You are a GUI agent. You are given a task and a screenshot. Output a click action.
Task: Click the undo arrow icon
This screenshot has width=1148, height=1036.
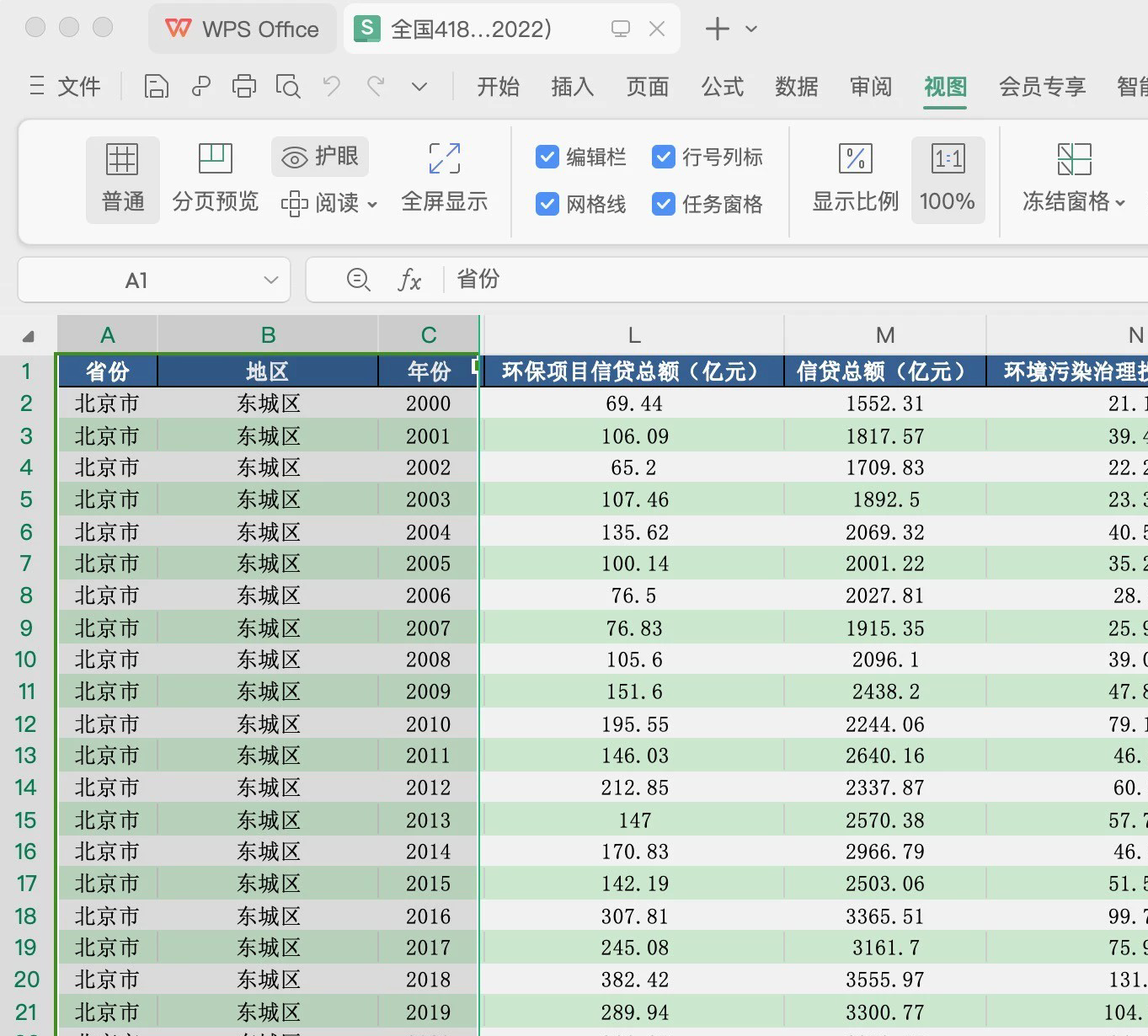point(332,87)
